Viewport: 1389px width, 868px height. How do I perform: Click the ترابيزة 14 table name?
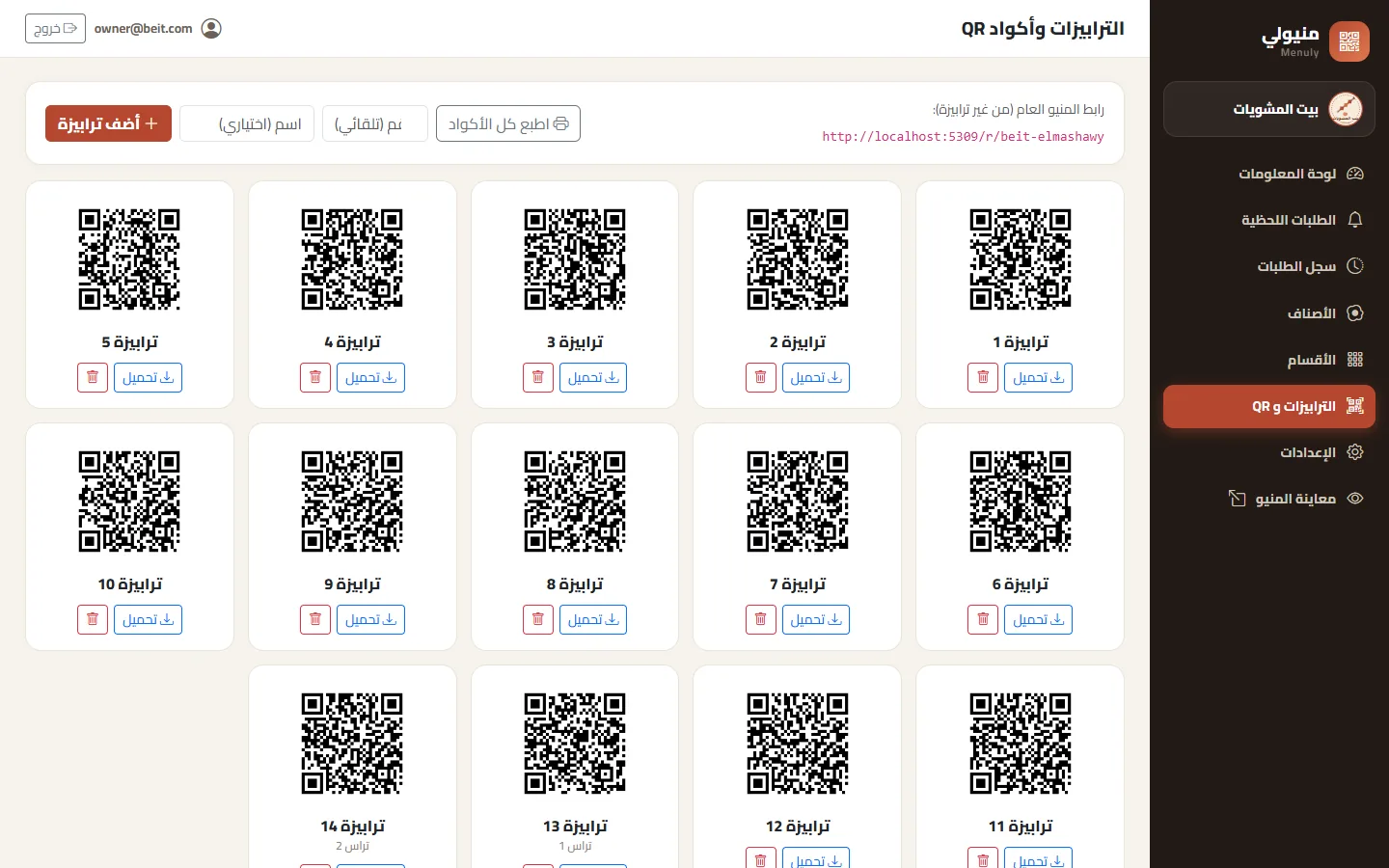coord(352,827)
